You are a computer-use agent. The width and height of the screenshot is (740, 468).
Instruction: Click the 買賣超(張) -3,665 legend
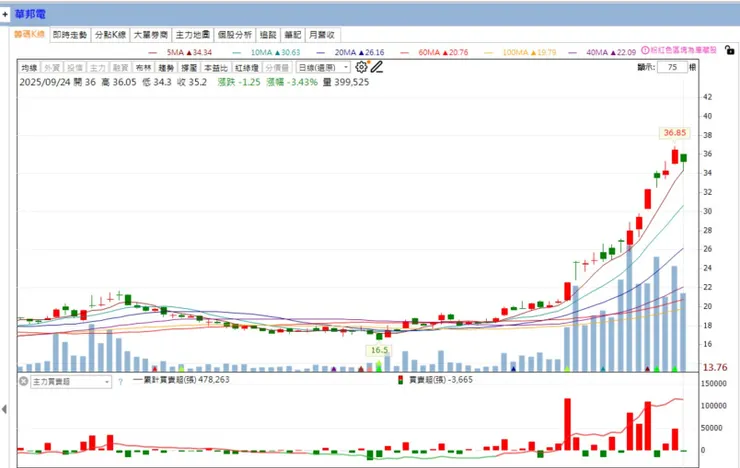coord(435,379)
